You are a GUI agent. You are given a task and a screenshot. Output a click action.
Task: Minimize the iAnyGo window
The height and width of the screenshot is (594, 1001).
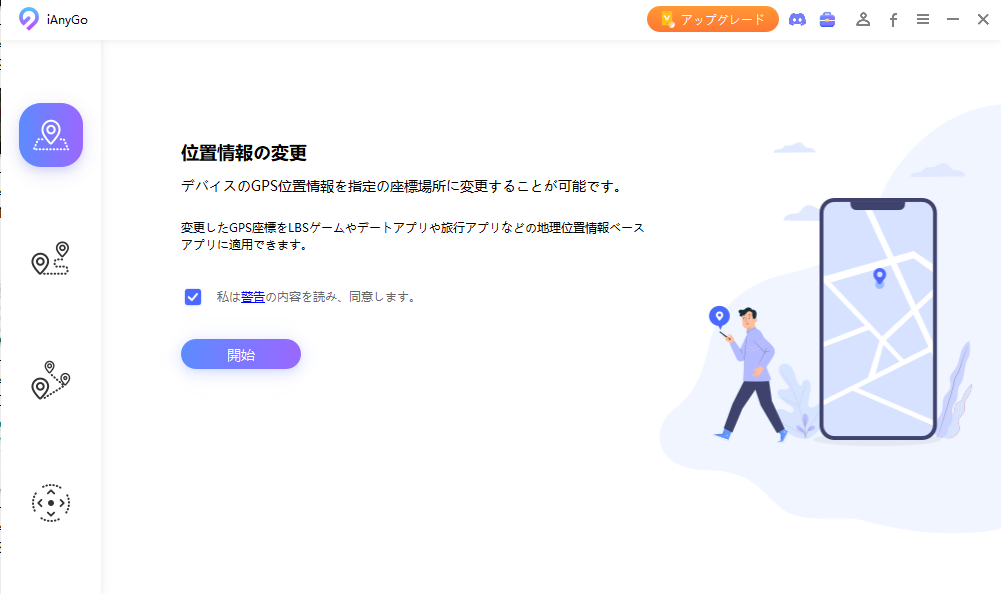pos(952,19)
